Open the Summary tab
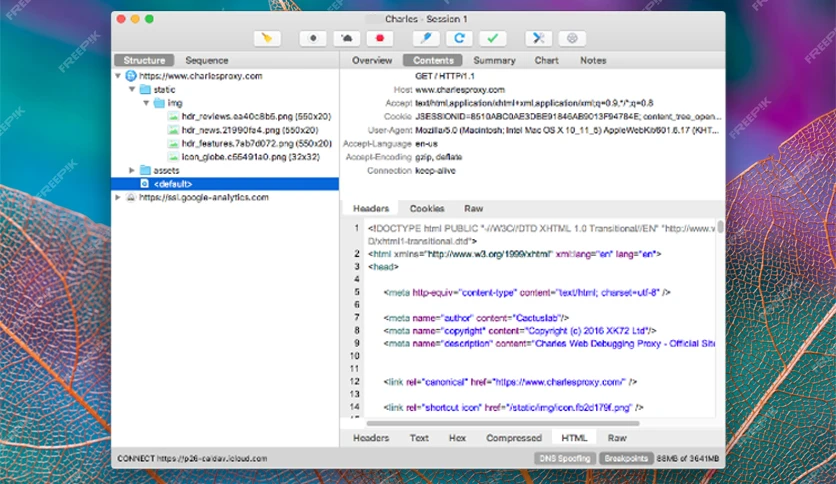836x484 pixels. pyautogui.click(x=494, y=60)
